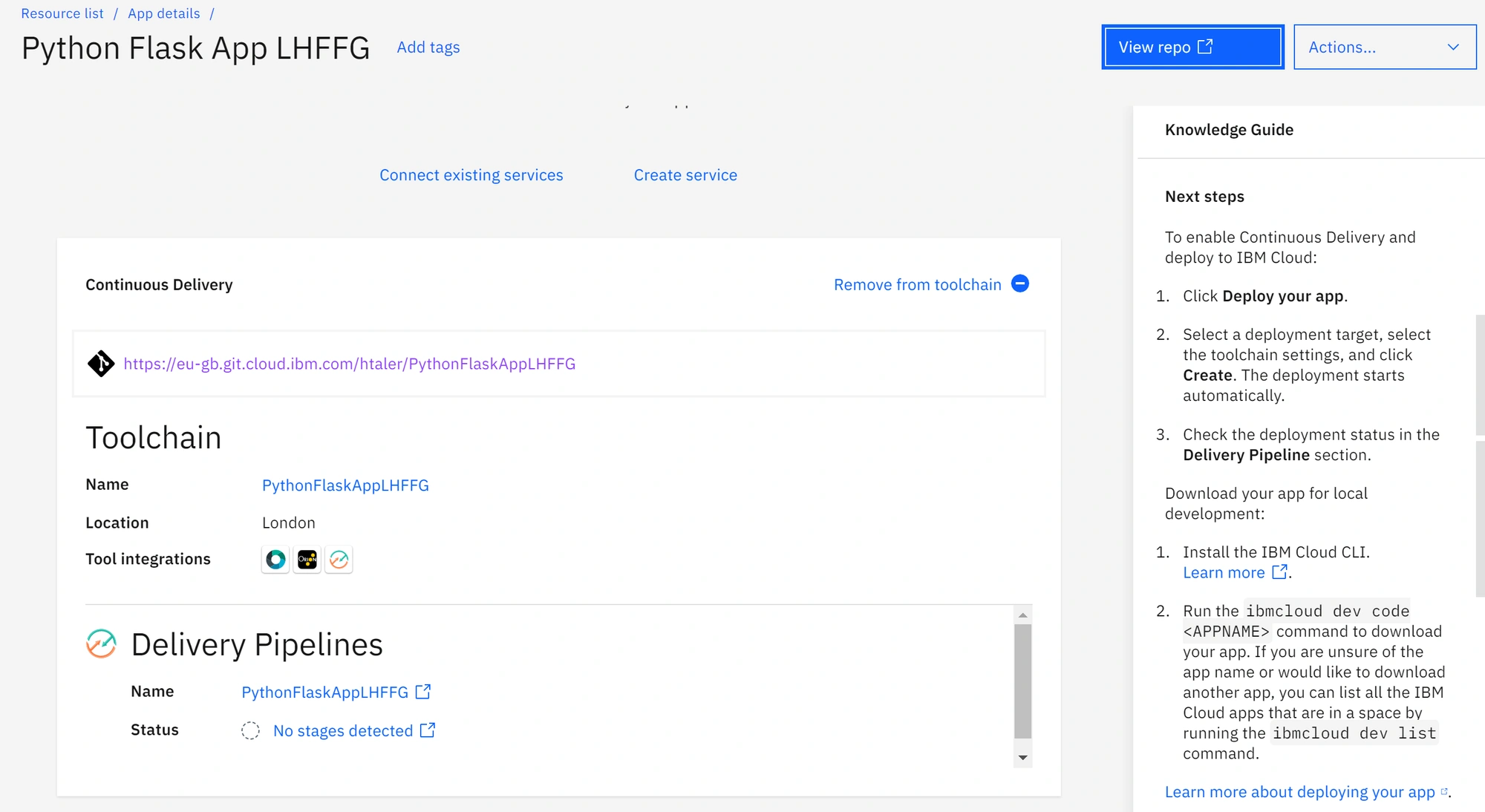Open the PythonFlaskAppLHFFG toolchain name link
1485x812 pixels.
[345, 485]
